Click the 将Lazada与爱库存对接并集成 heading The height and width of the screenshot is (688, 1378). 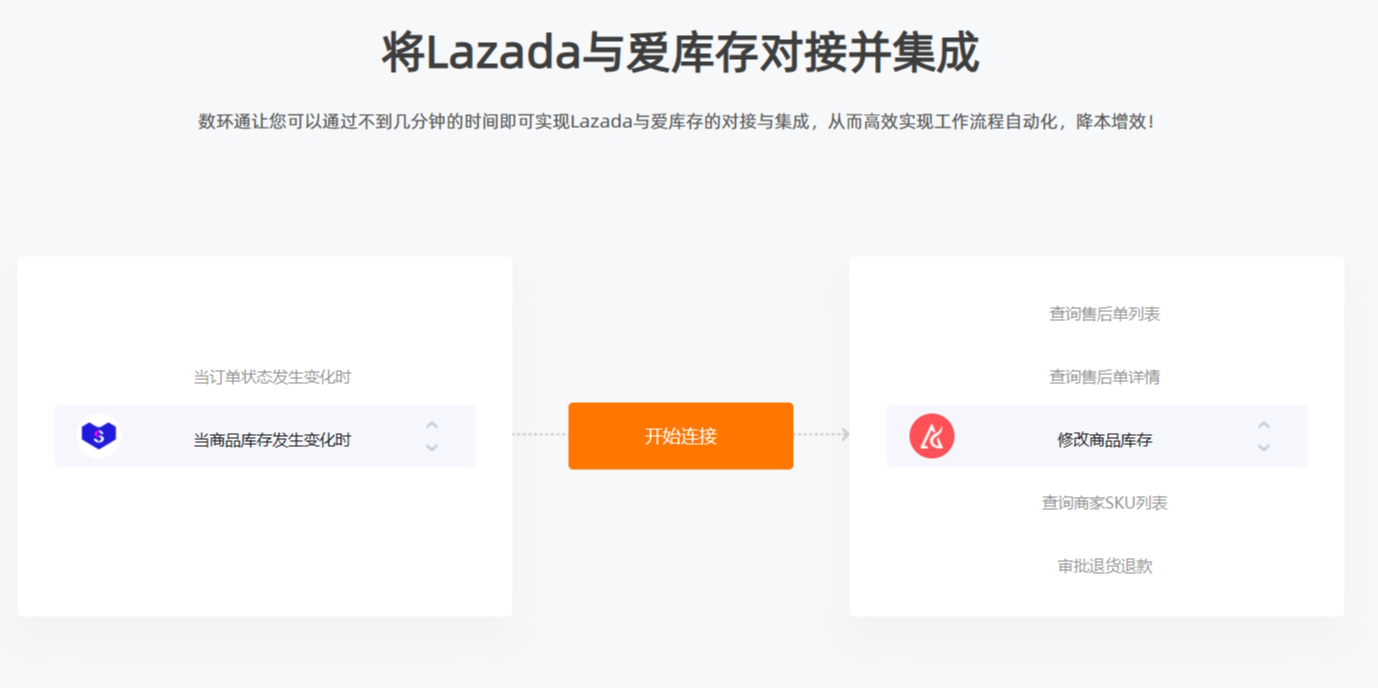coord(680,52)
